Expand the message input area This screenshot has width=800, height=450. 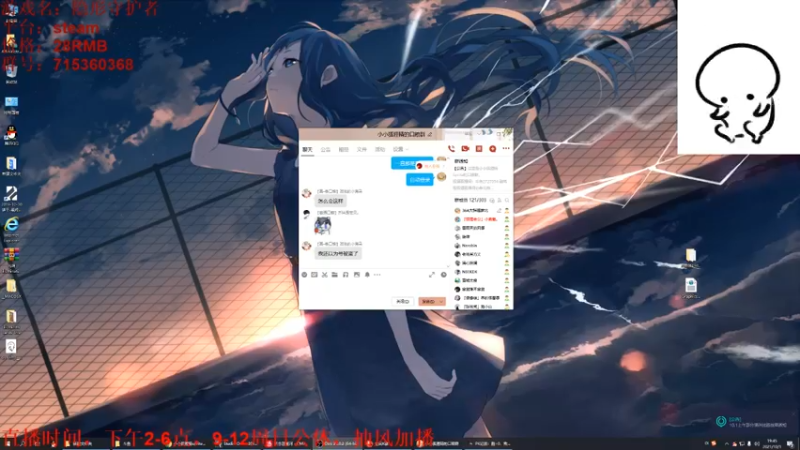(x=432, y=274)
